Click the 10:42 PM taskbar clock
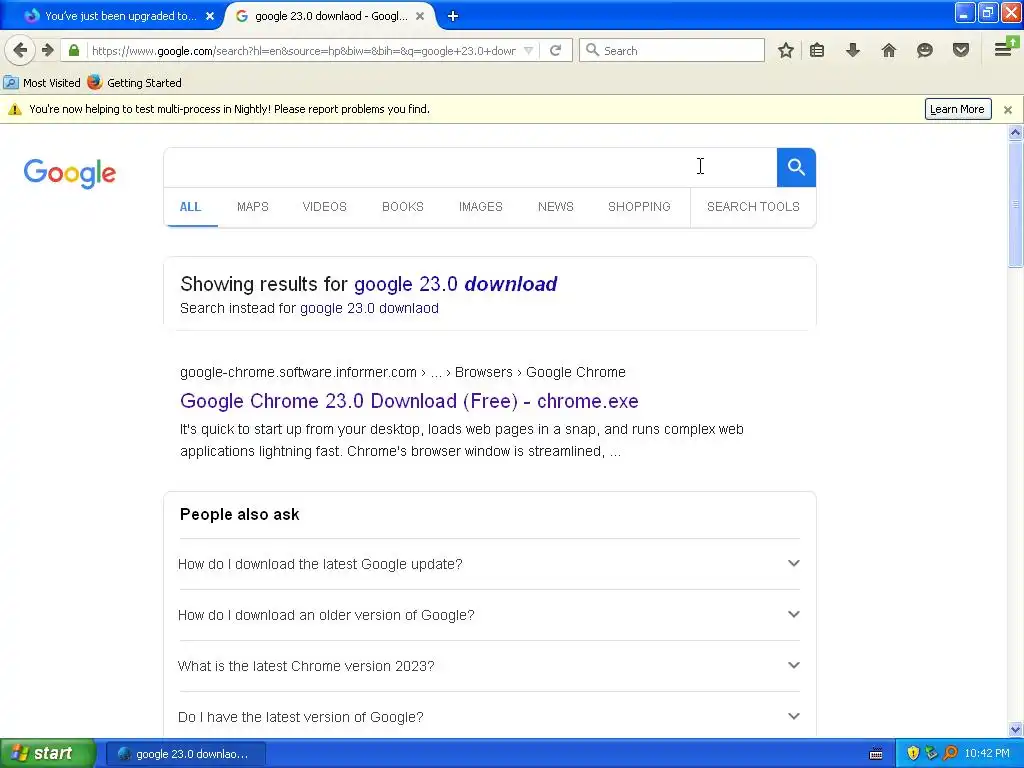The height and width of the screenshot is (768, 1024). pyautogui.click(x=987, y=754)
